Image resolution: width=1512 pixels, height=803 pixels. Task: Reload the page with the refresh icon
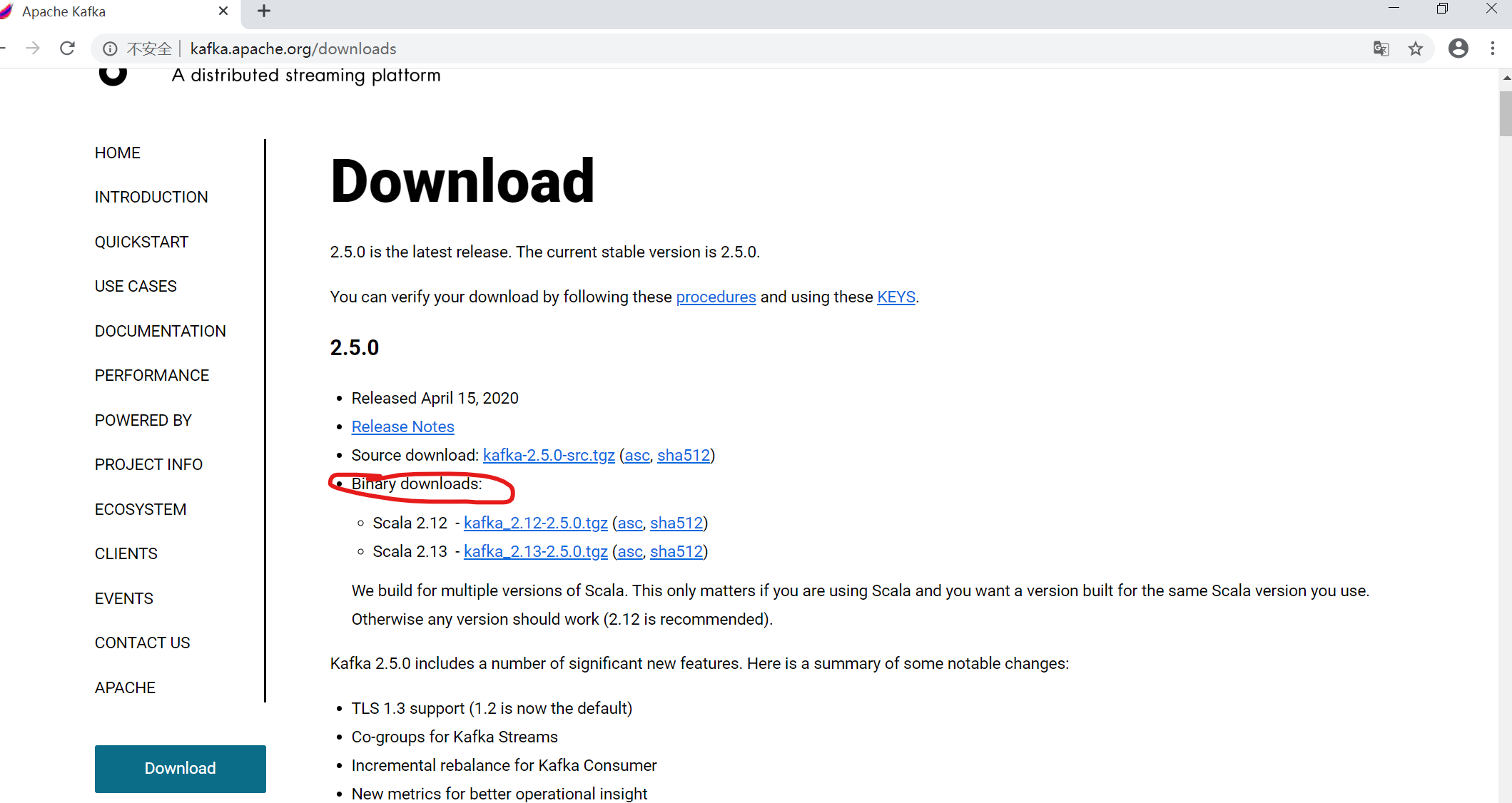[x=67, y=48]
